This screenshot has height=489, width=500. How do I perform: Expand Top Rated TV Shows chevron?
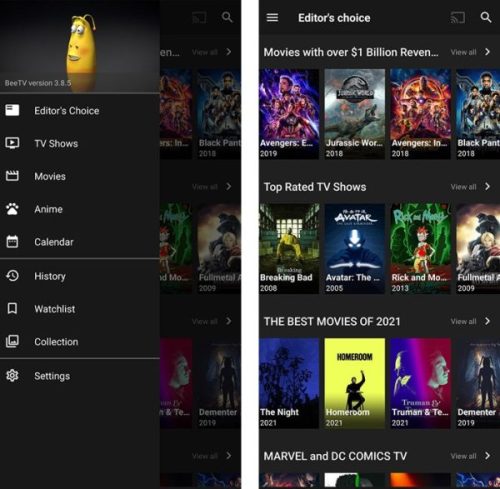[487, 187]
